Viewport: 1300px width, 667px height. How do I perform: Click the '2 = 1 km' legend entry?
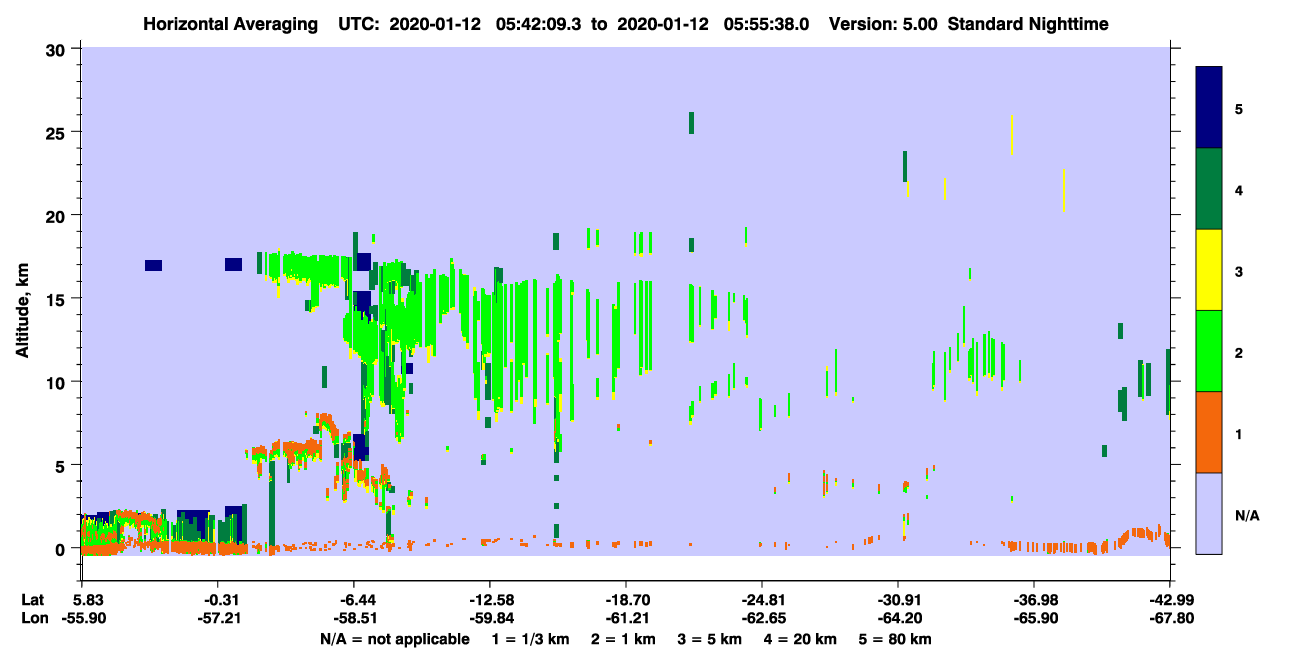pos(623,639)
